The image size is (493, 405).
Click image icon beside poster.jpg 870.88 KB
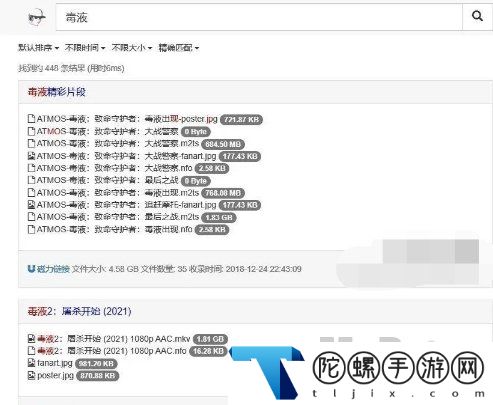pos(31,375)
